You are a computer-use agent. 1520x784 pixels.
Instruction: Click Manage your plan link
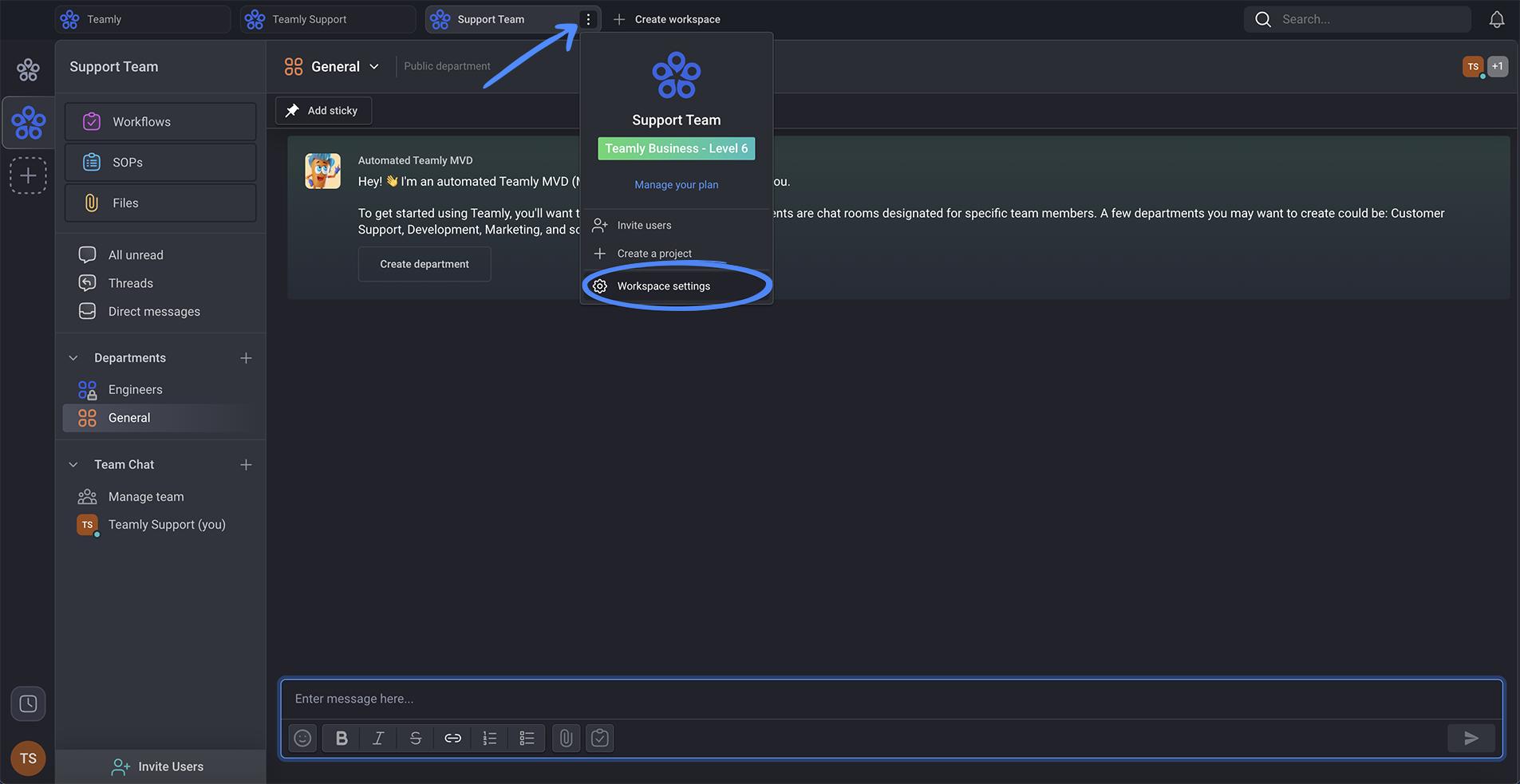coord(676,184)
